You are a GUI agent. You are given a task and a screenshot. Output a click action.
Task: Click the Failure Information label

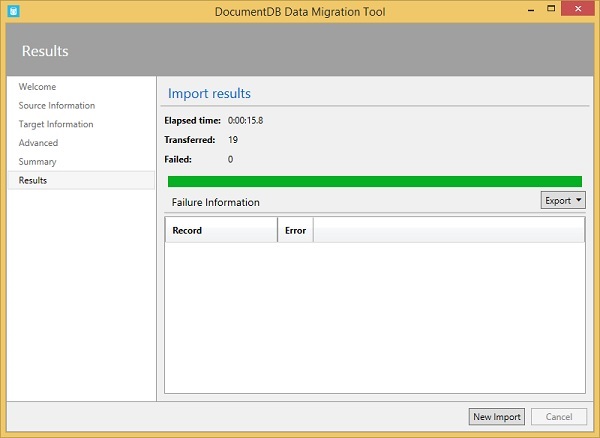pos(215,202)
